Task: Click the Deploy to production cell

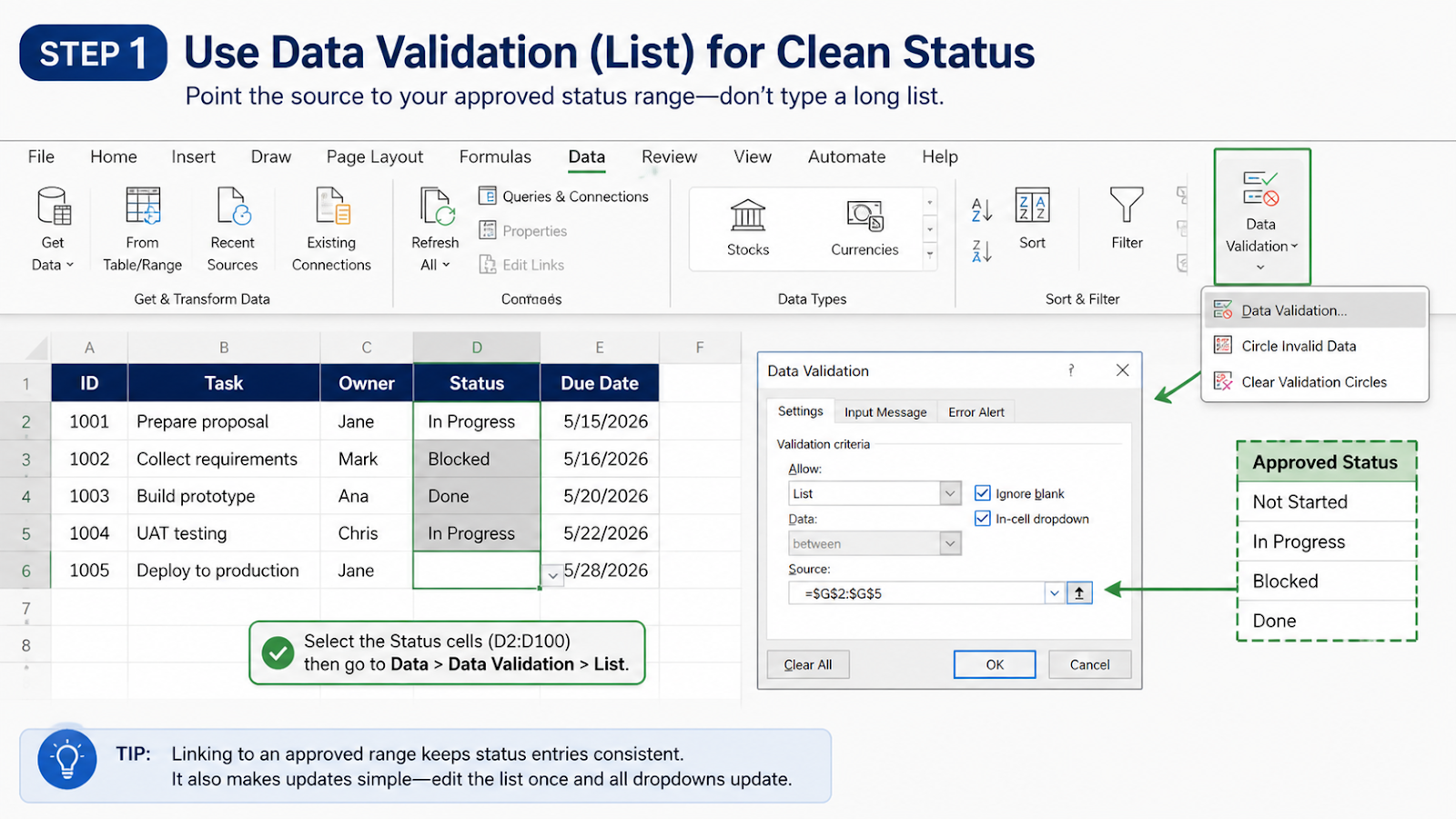Action: click(224, 571)
